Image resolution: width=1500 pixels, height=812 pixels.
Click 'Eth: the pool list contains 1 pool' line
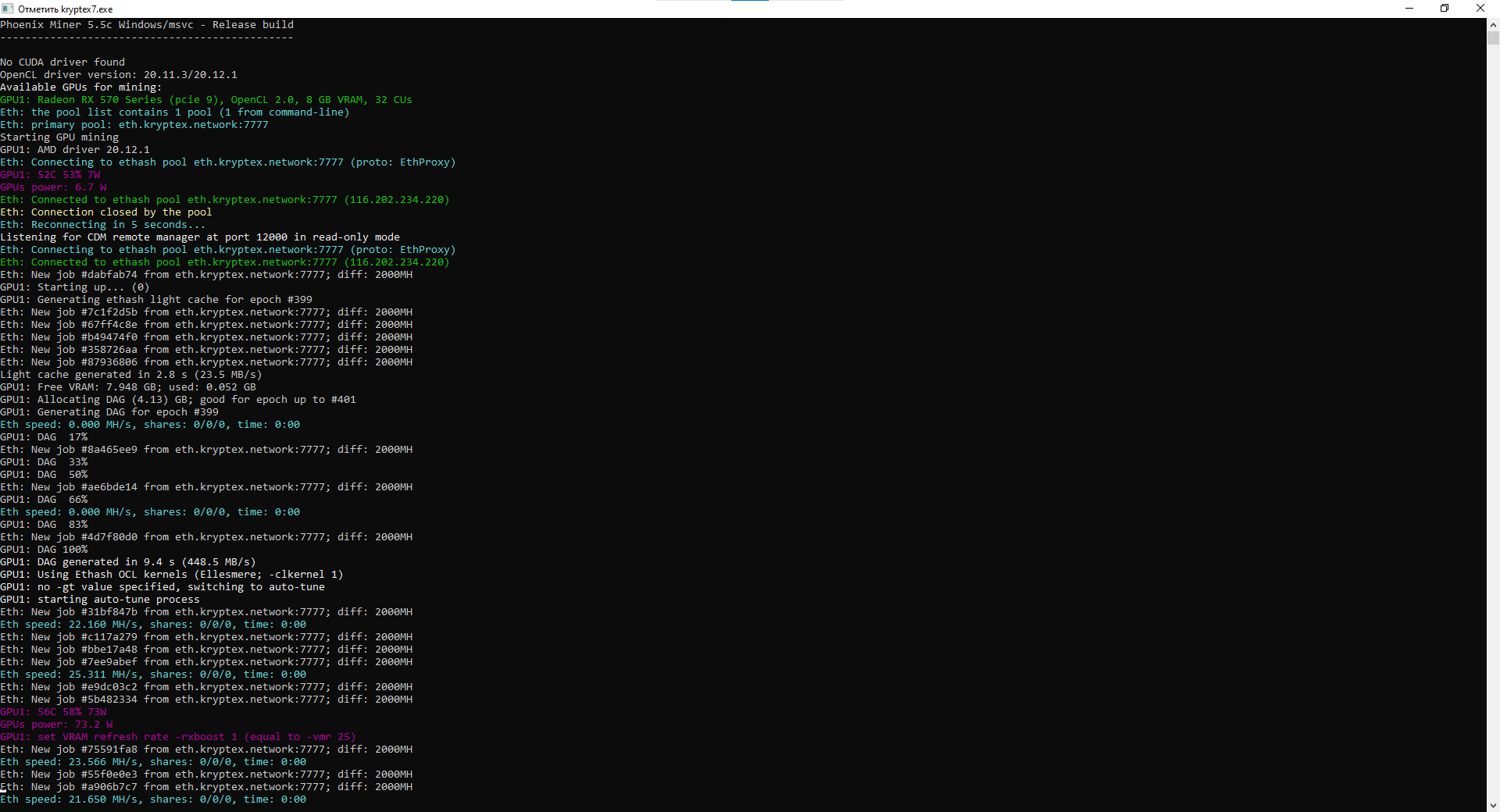coord(175,112)
